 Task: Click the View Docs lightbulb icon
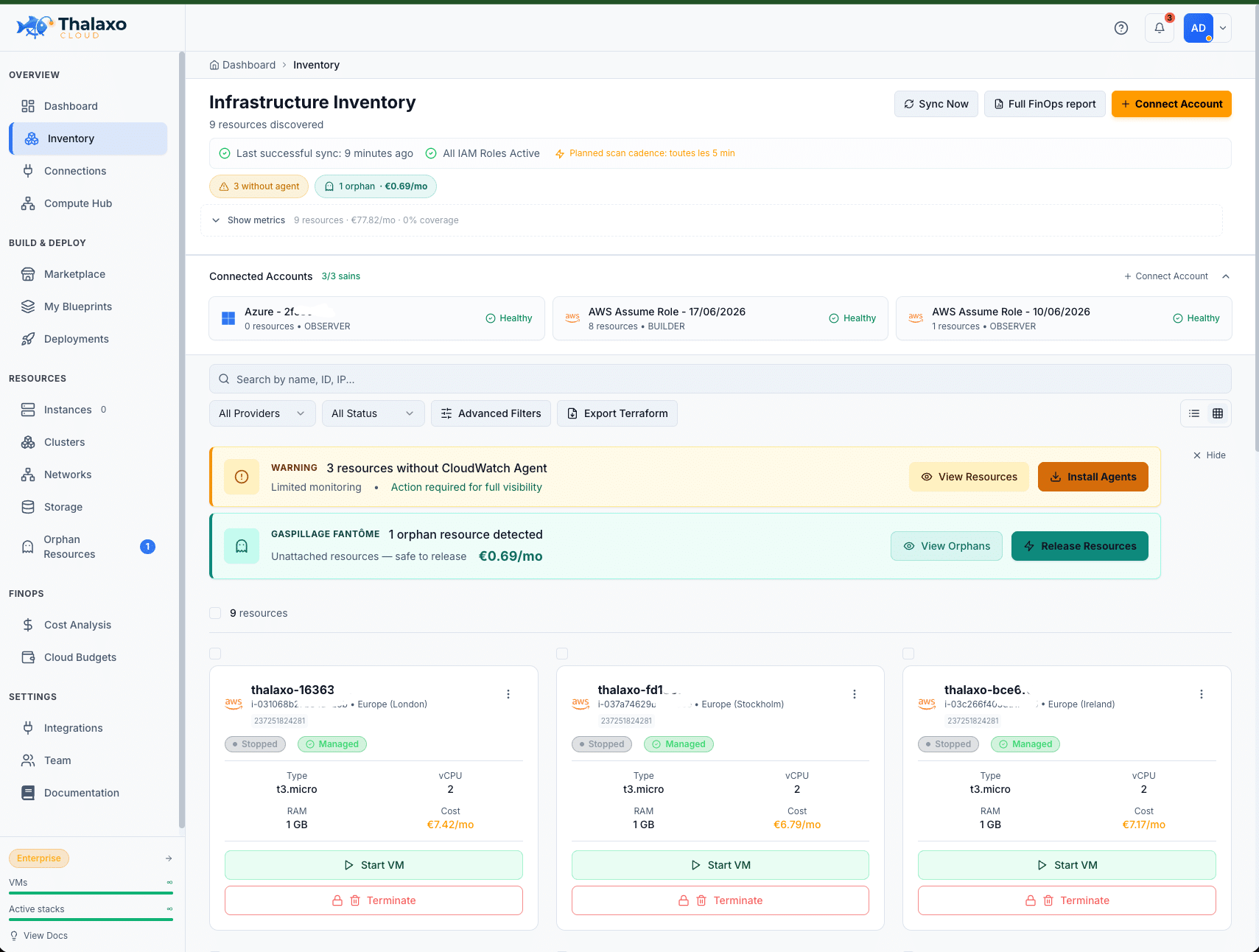pos(14,936)
